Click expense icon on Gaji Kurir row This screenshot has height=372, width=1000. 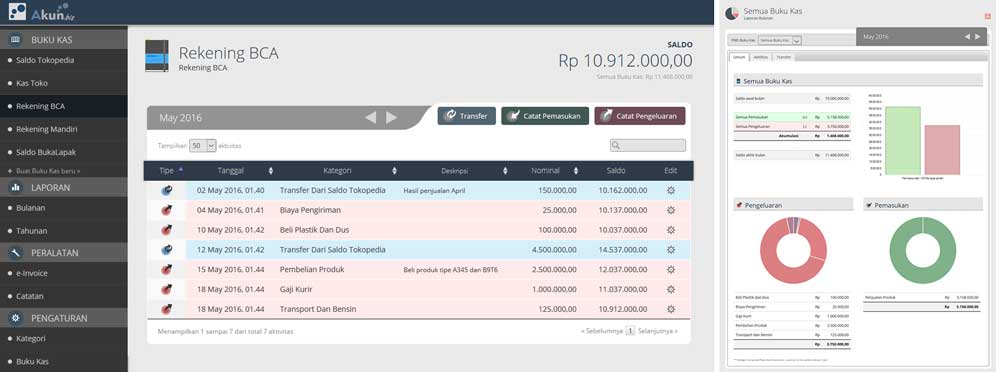(166, 289)
